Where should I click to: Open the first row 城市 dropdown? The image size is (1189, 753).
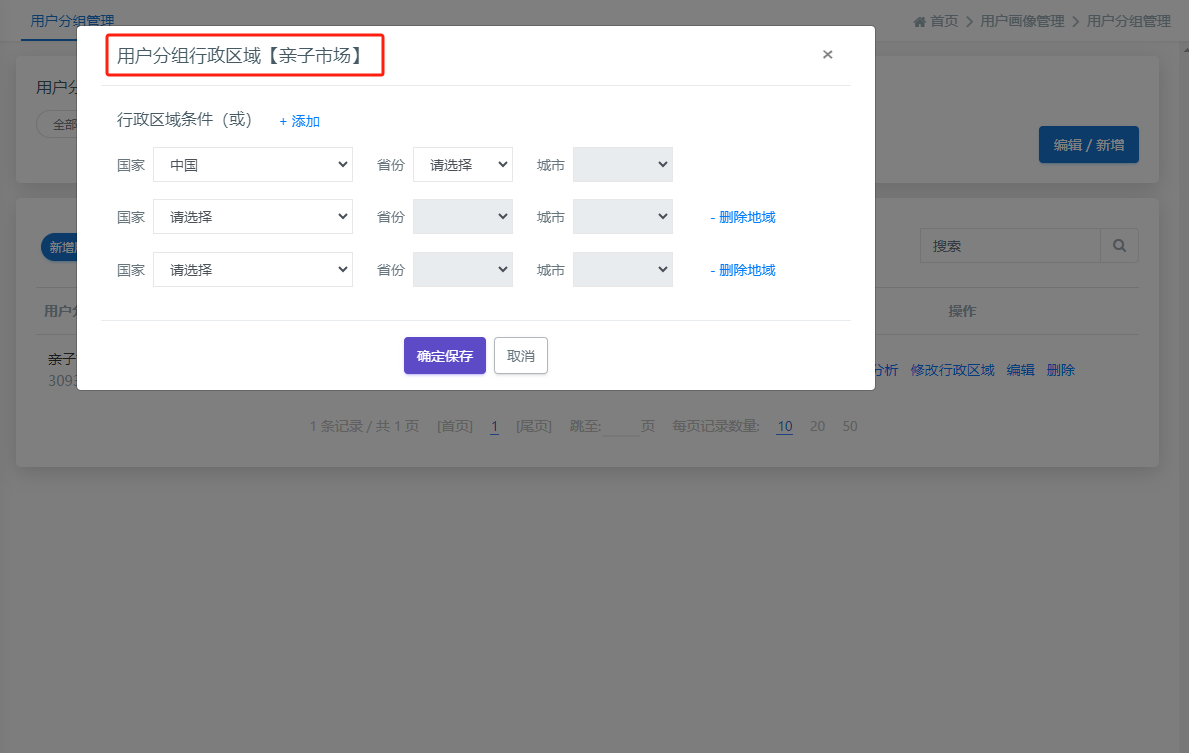[x=623, y=165]
